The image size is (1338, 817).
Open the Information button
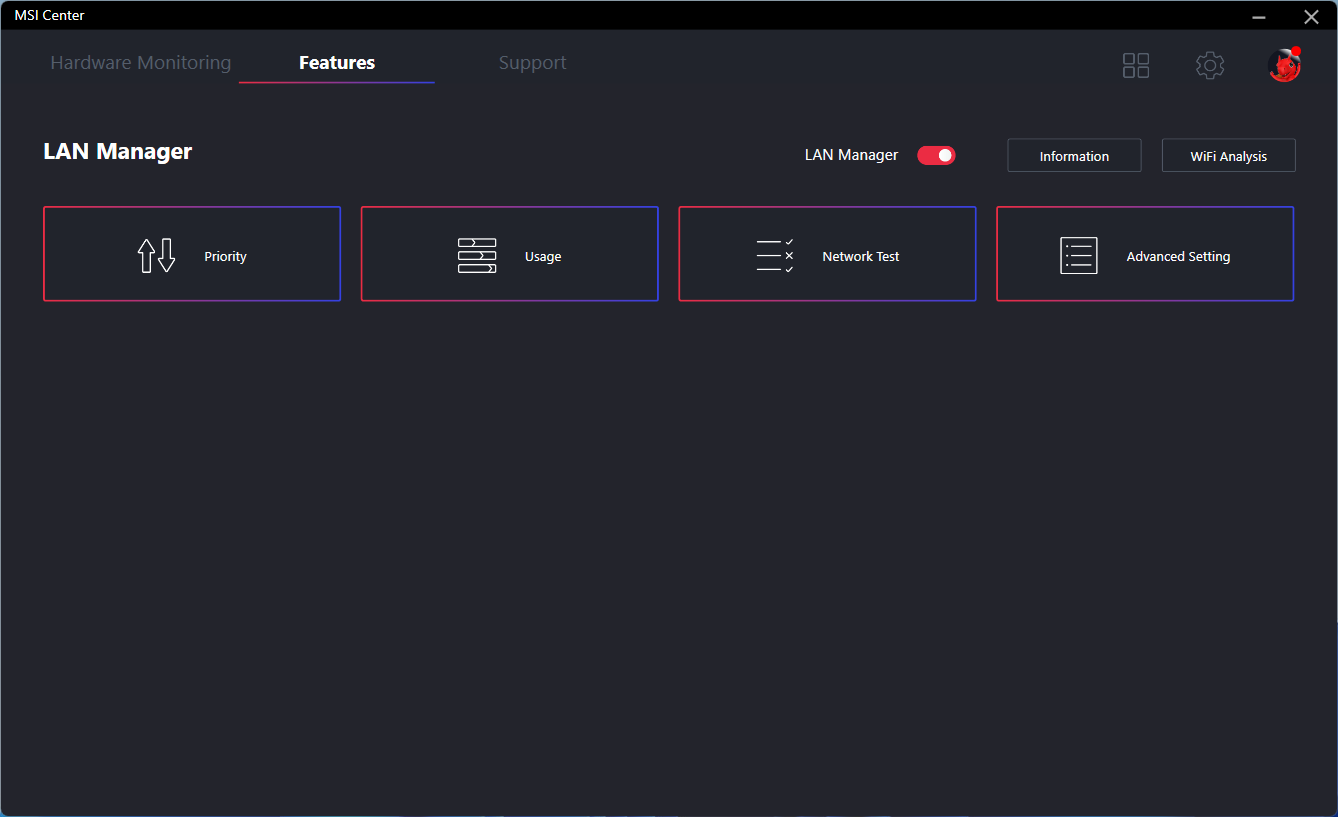tap(1074, 156)
